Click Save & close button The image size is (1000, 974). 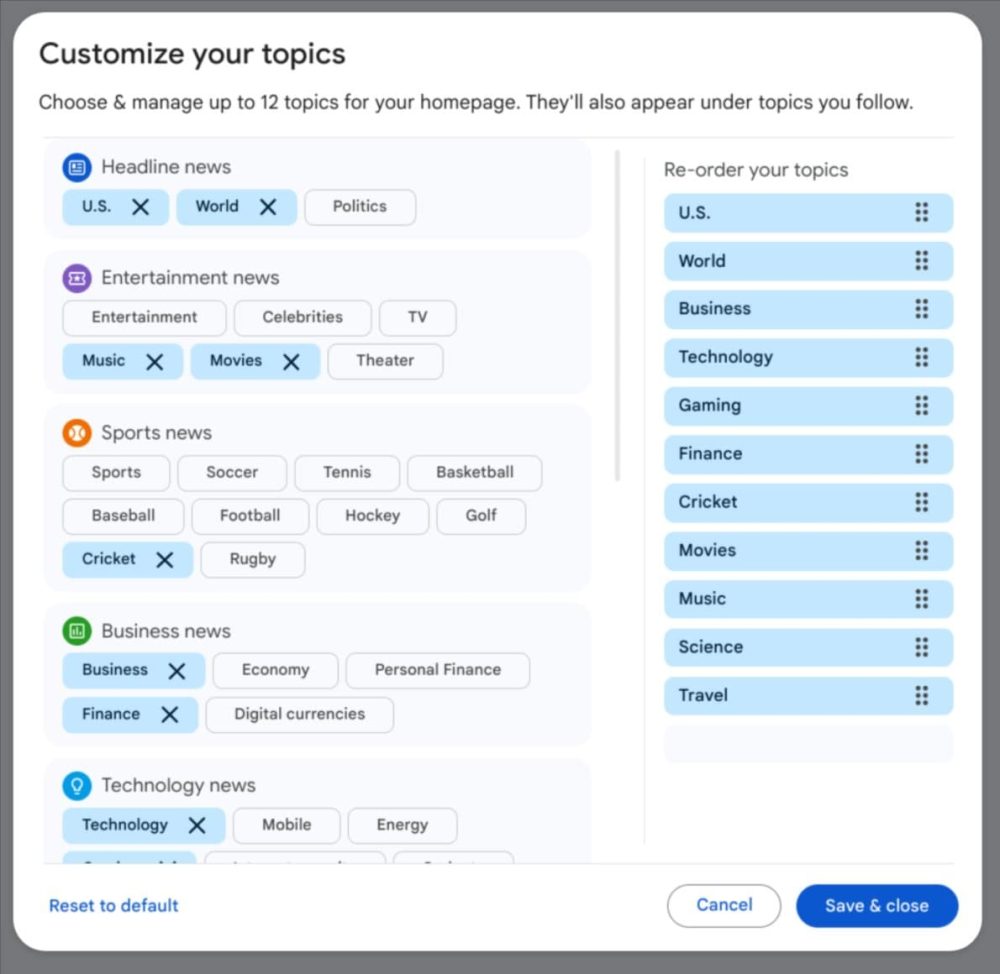pos(876,906)
